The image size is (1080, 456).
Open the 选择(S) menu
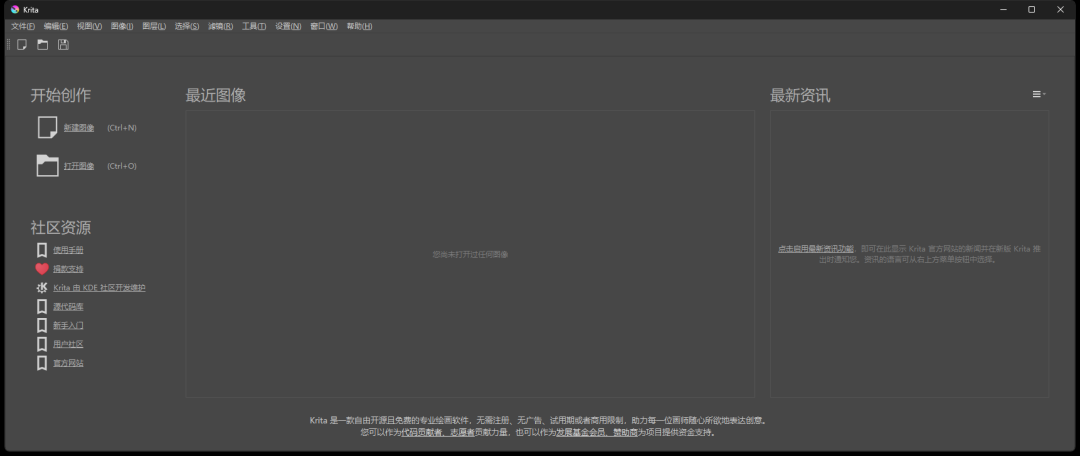pyautogui.click(x=187, y=26)
